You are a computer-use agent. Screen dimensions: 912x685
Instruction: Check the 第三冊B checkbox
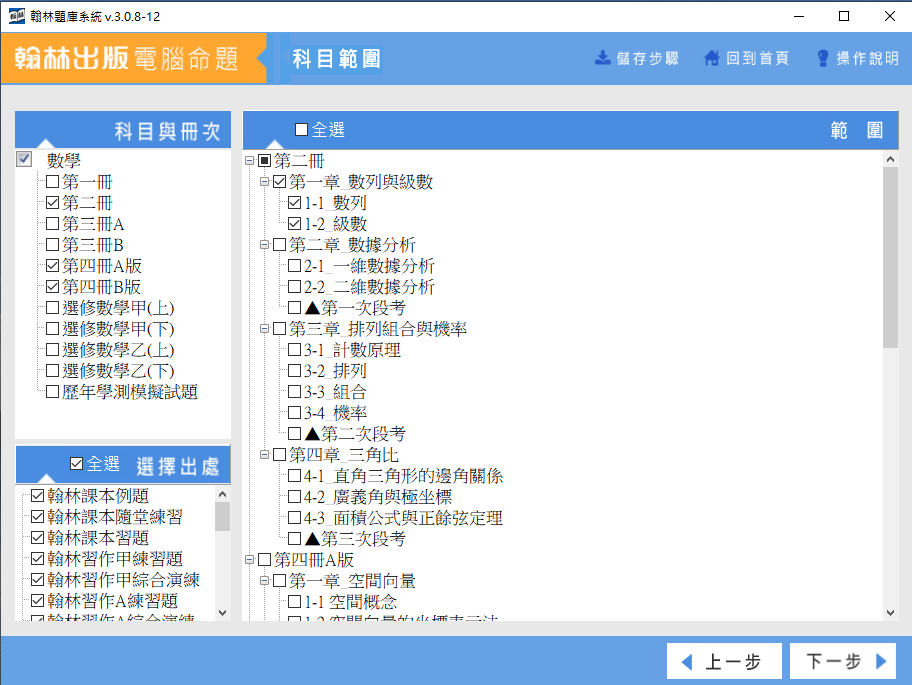(52, 244)
